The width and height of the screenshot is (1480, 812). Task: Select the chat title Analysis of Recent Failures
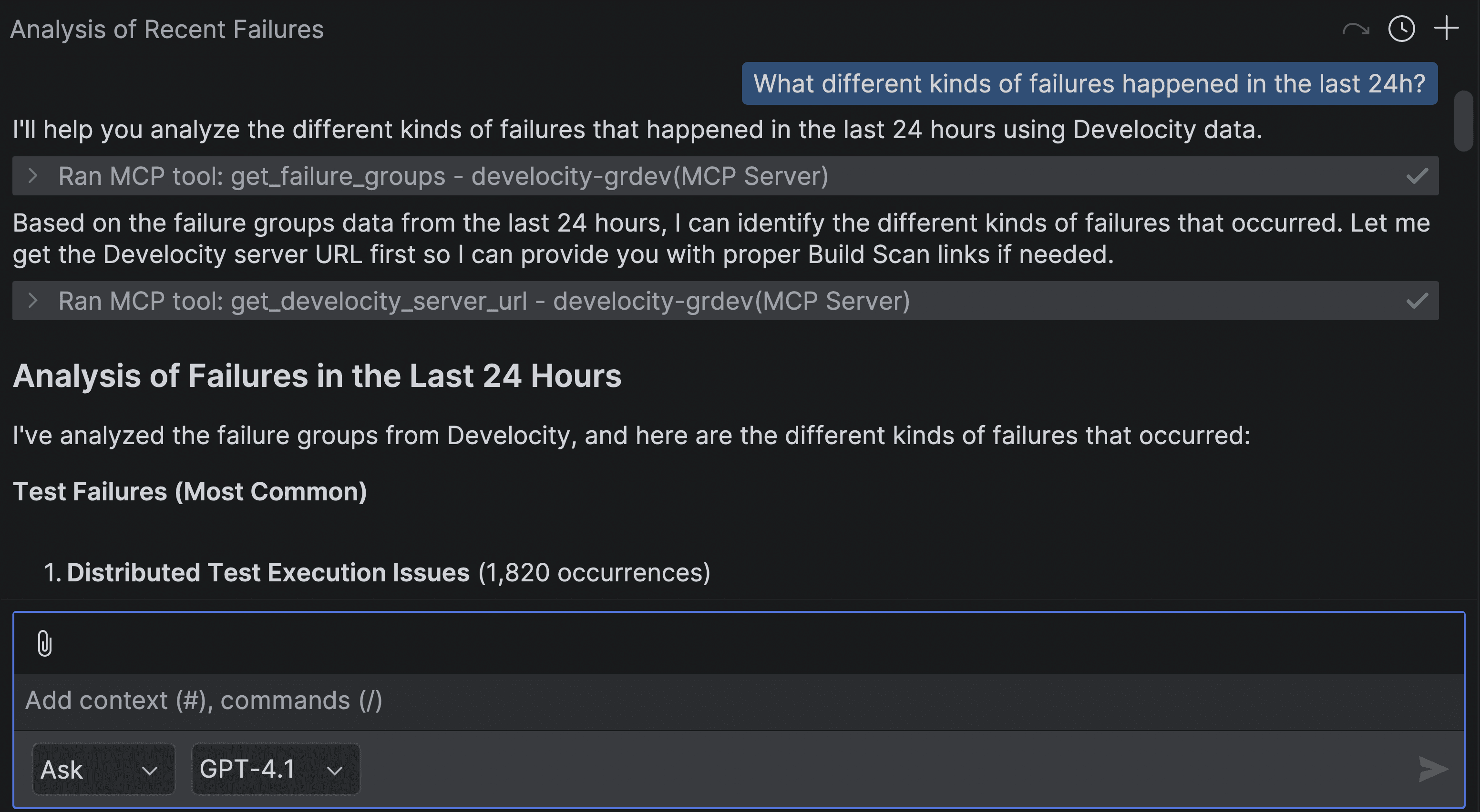coord(166,29)
